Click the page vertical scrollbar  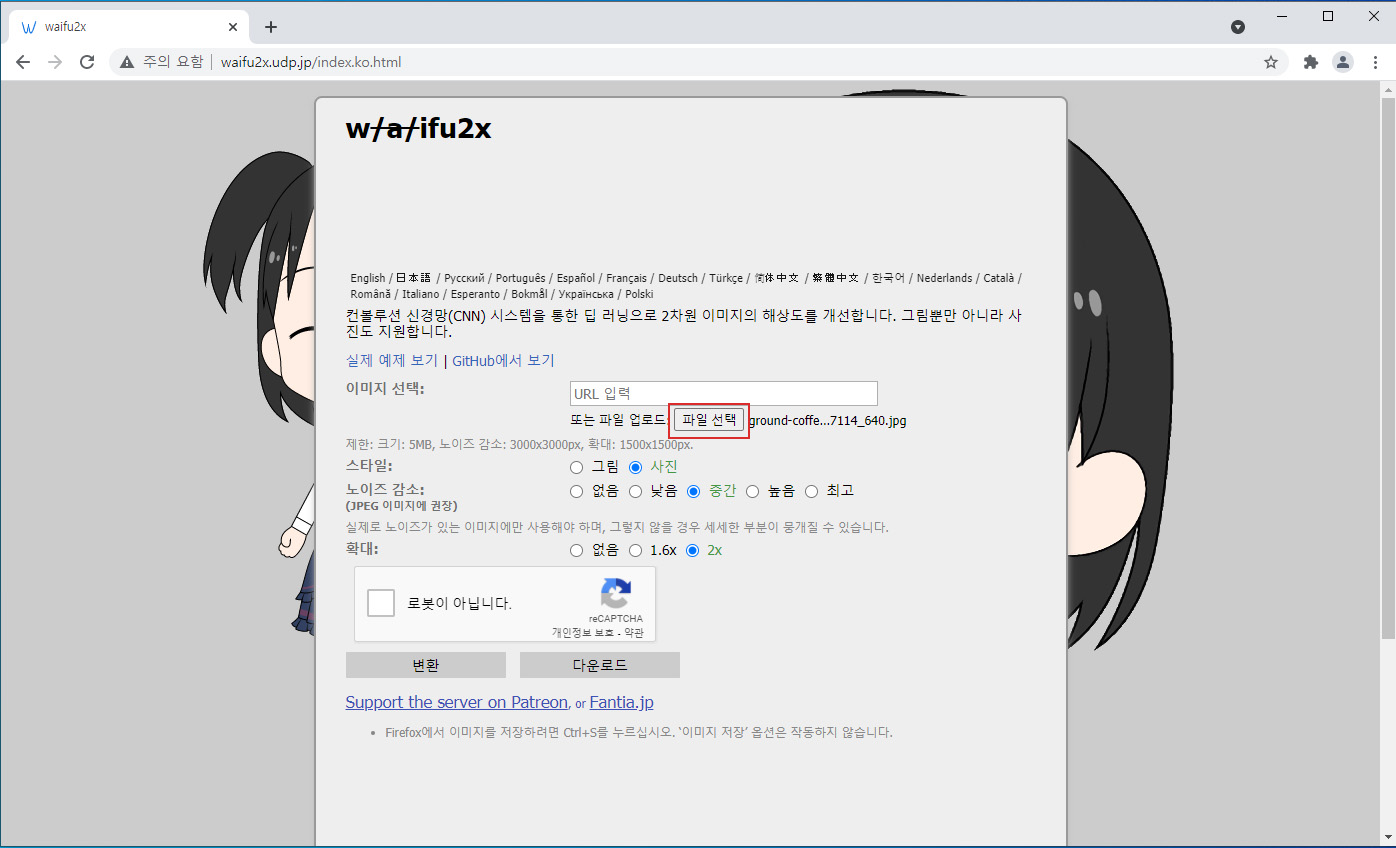1388,368
